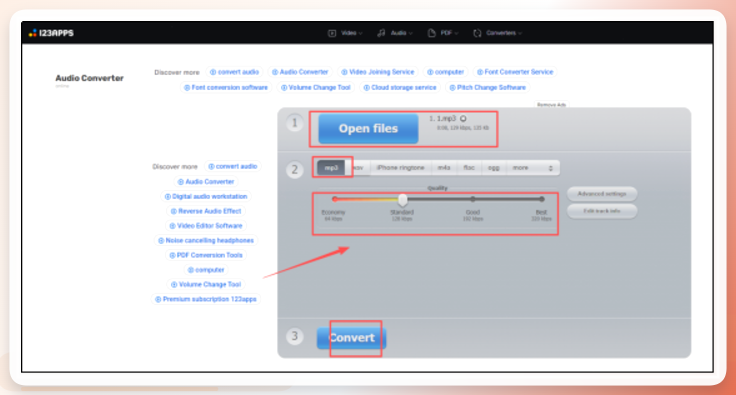Open the PDF menu in the top bar
736x395 pixels.
[x=443, y=33]
